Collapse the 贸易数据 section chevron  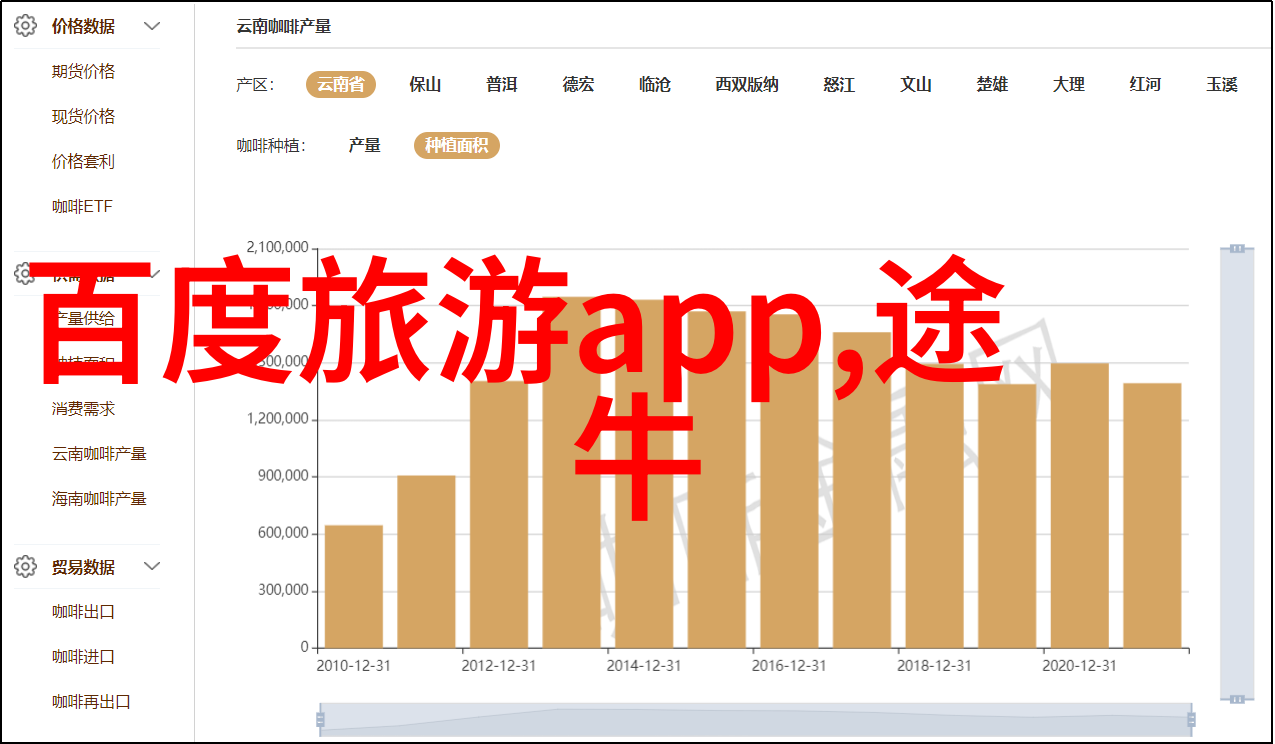(x=152, y=567)
